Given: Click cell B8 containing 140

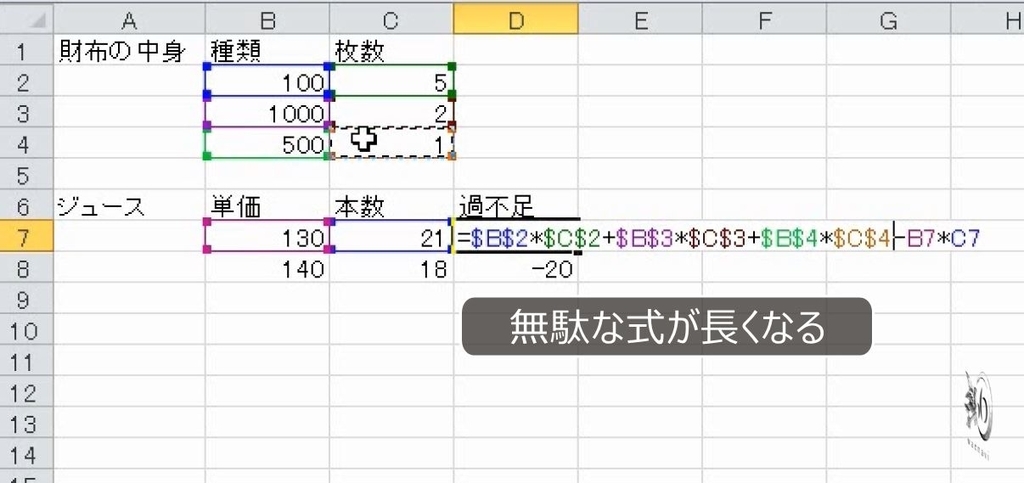Looking at the screenshot, I should point(267,269).
